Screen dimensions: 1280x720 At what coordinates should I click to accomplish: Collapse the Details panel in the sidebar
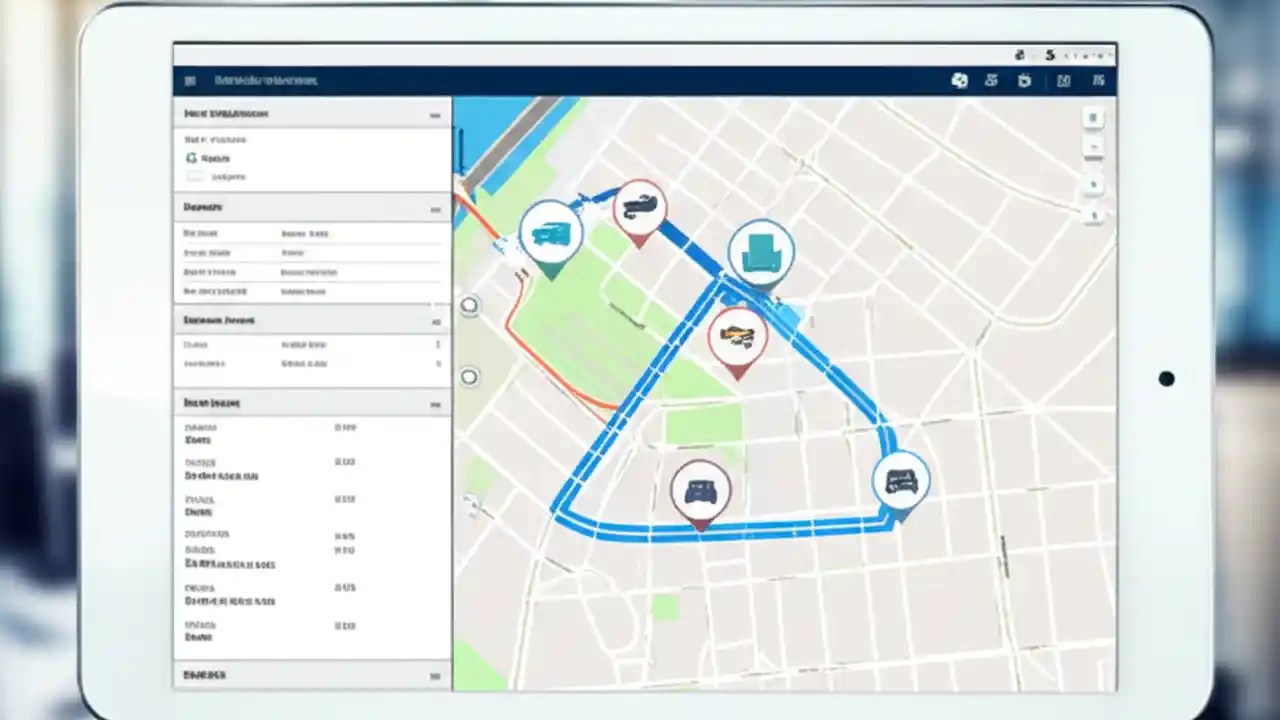[x=435, y=209]
